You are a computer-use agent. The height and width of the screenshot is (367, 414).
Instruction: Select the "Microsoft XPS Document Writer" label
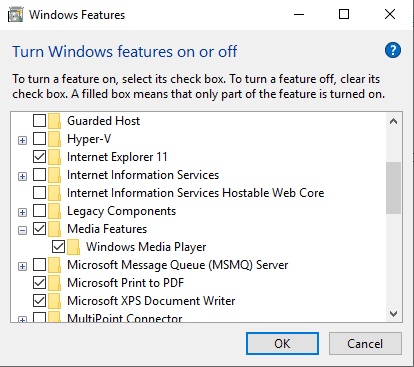point(151,301)
